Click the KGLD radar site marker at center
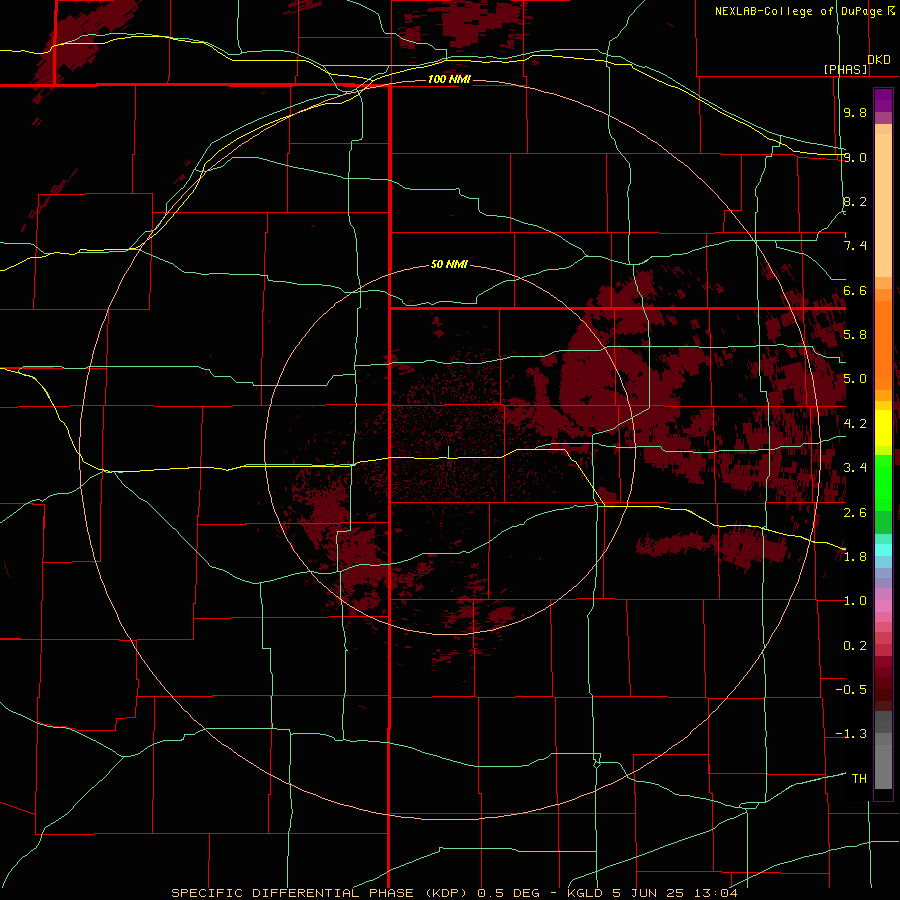900x900 pixels. pos(449,452)
